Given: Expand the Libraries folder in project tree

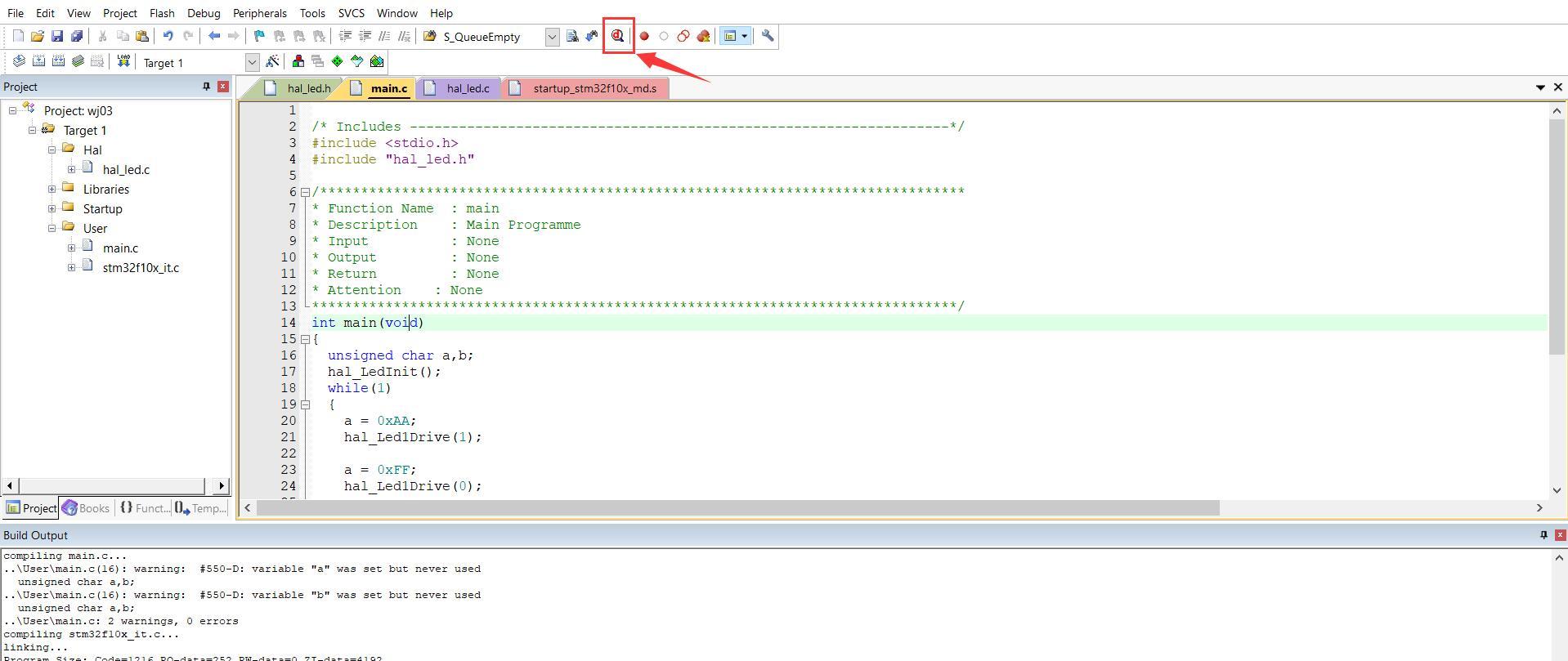Looking at the screenshot, I should 52,190.
